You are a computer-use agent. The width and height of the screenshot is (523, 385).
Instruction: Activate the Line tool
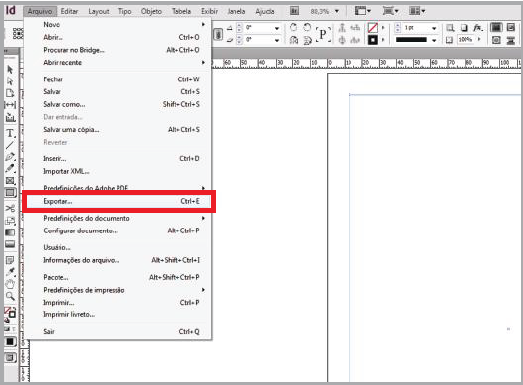[10, 145]
